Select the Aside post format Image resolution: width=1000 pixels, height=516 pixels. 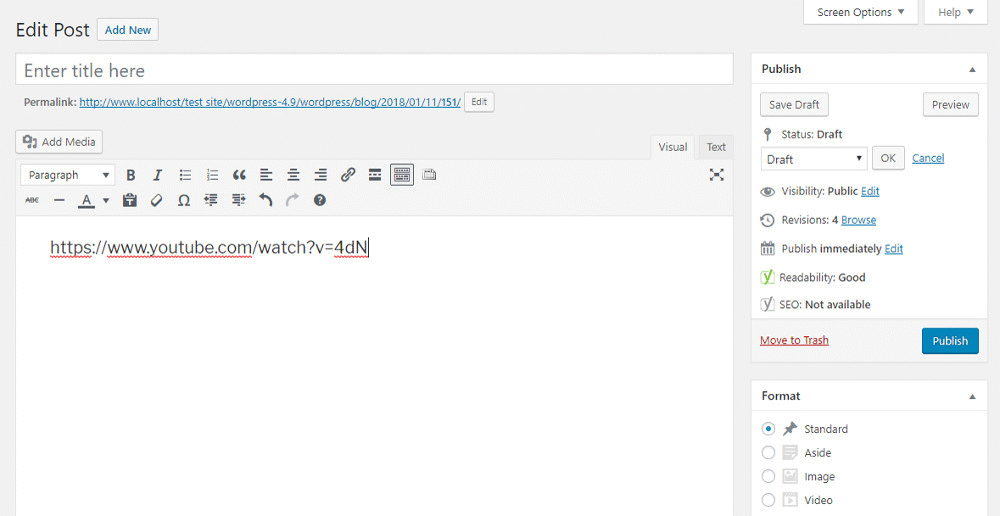click(x=768, y=453)
